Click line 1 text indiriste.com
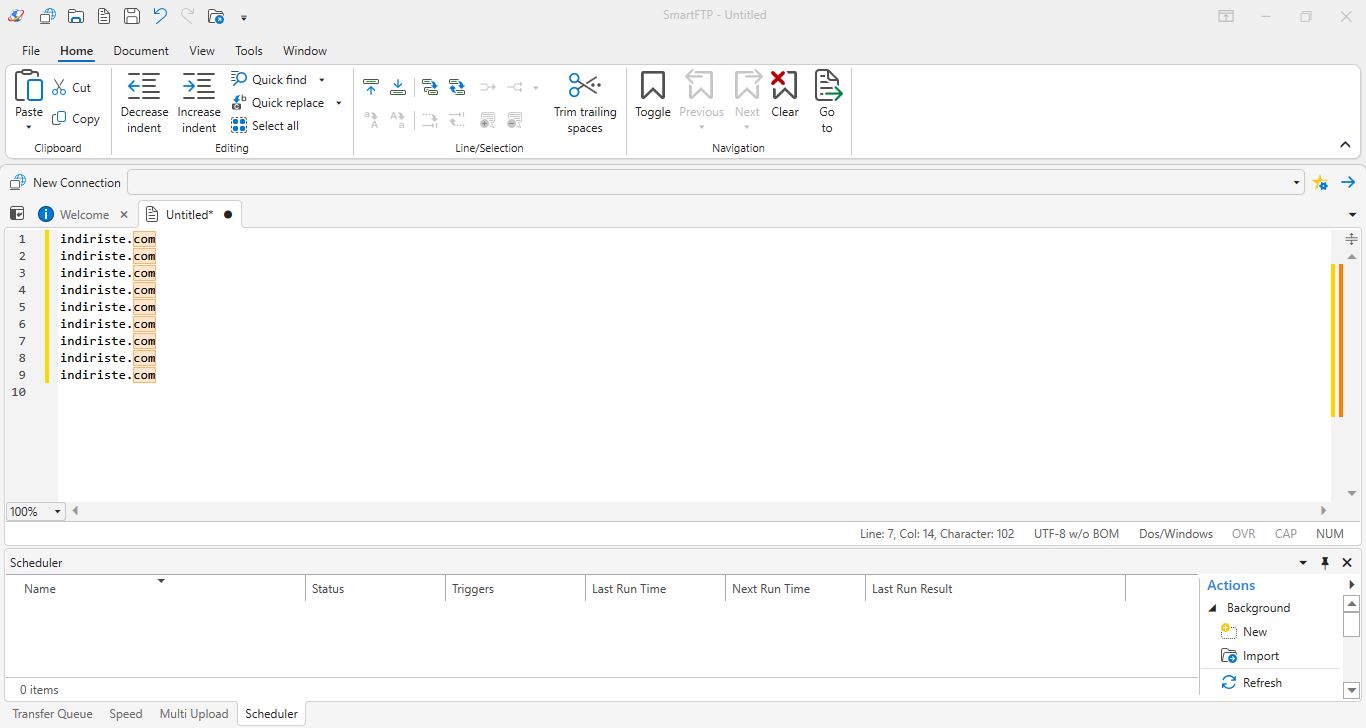1366x728 pixels. coord(108,239)
